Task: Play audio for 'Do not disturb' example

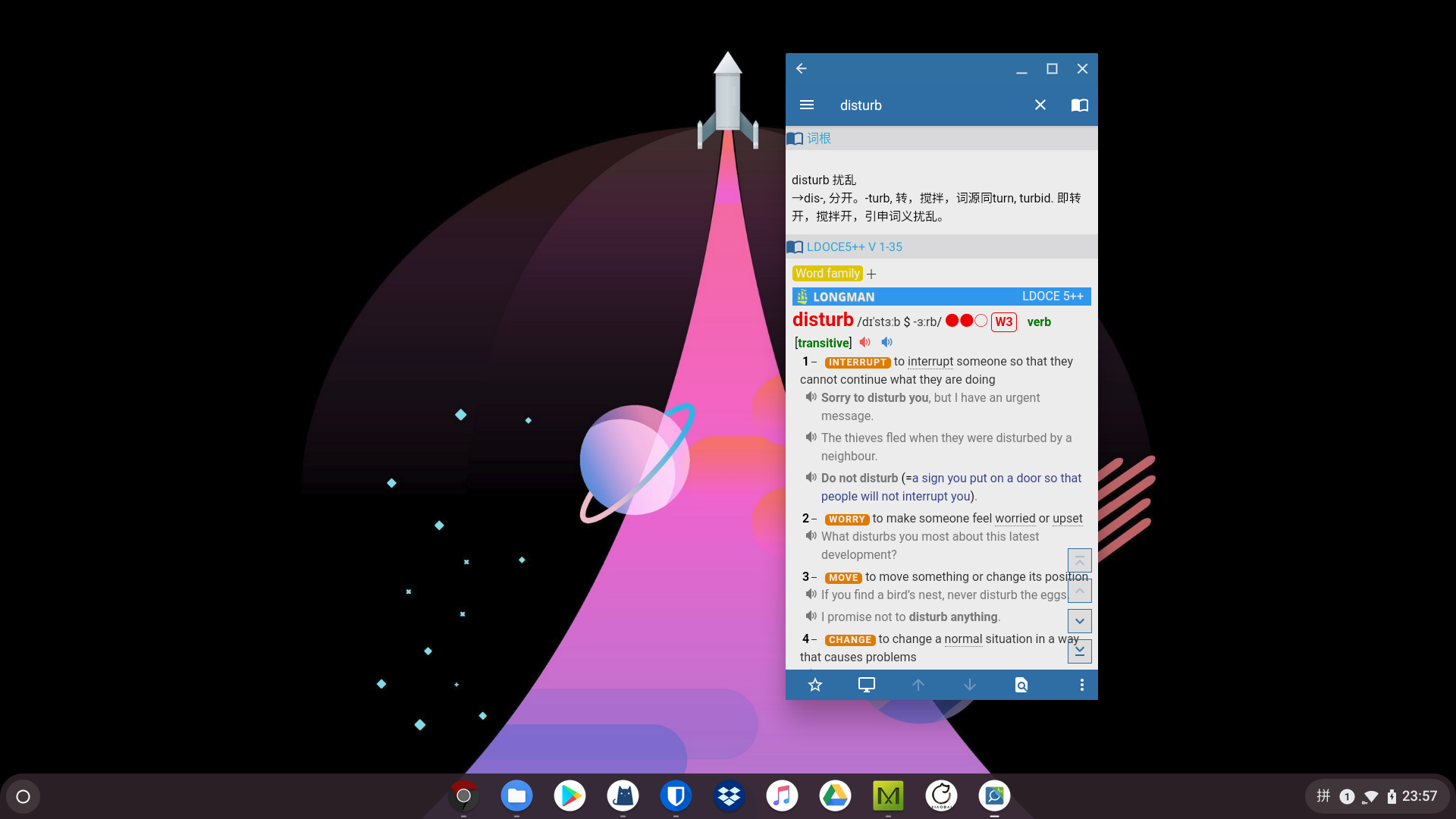Action: pos(811,477)
